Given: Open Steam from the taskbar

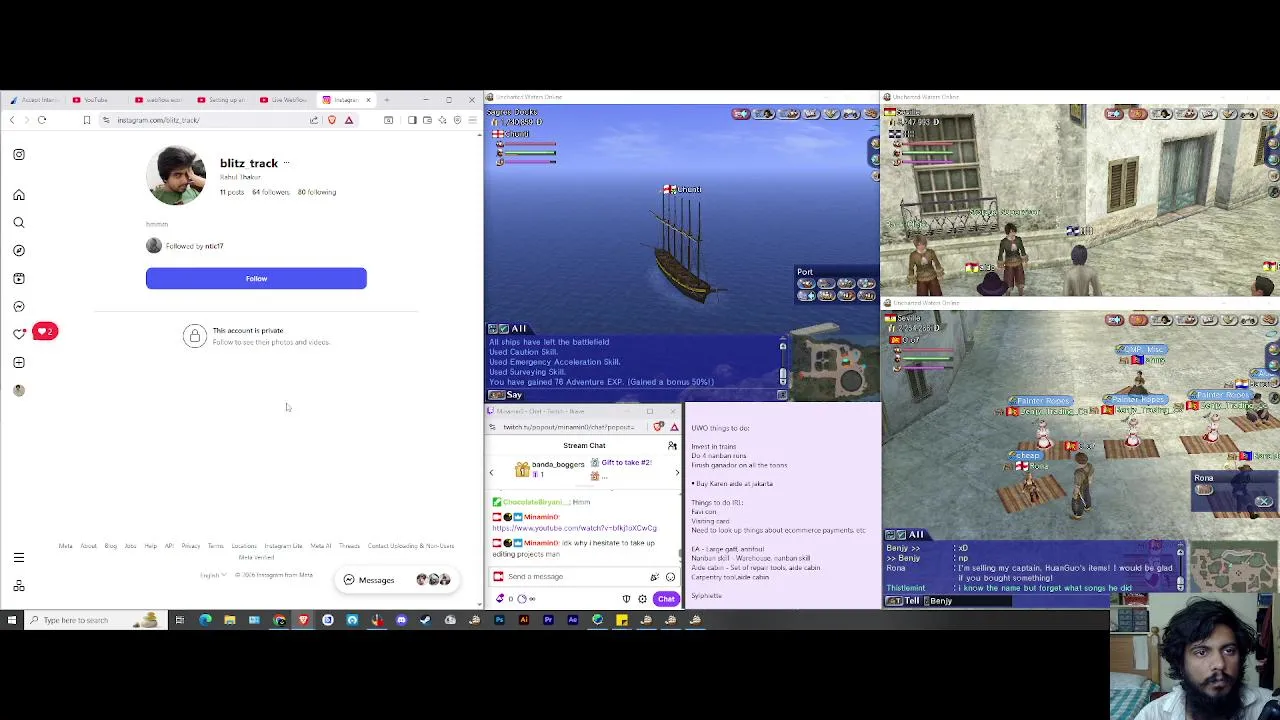Looking at the screenshot, I should coord(423,620).
